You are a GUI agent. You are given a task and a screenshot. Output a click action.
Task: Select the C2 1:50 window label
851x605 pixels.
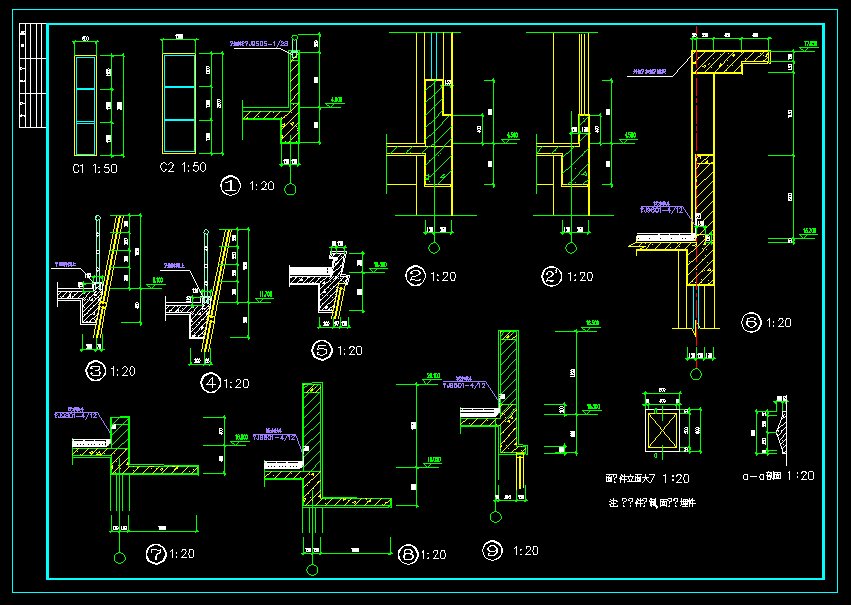183,167
